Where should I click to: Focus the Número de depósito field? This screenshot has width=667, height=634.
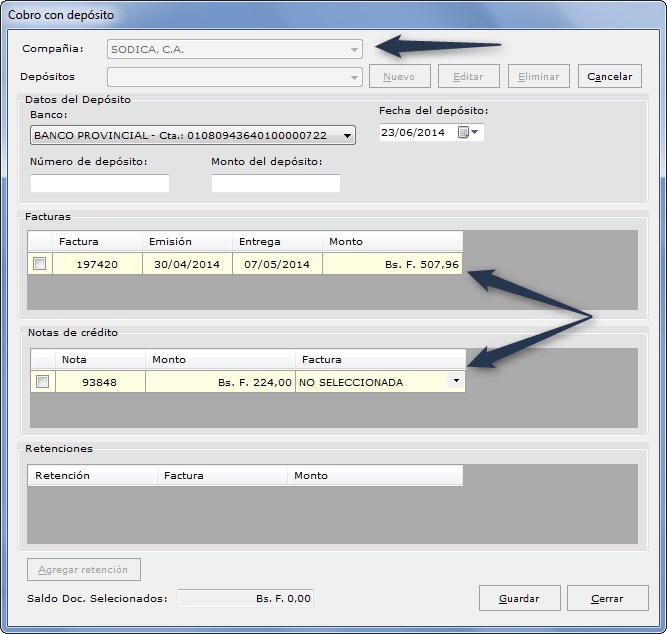coord(100,183)
